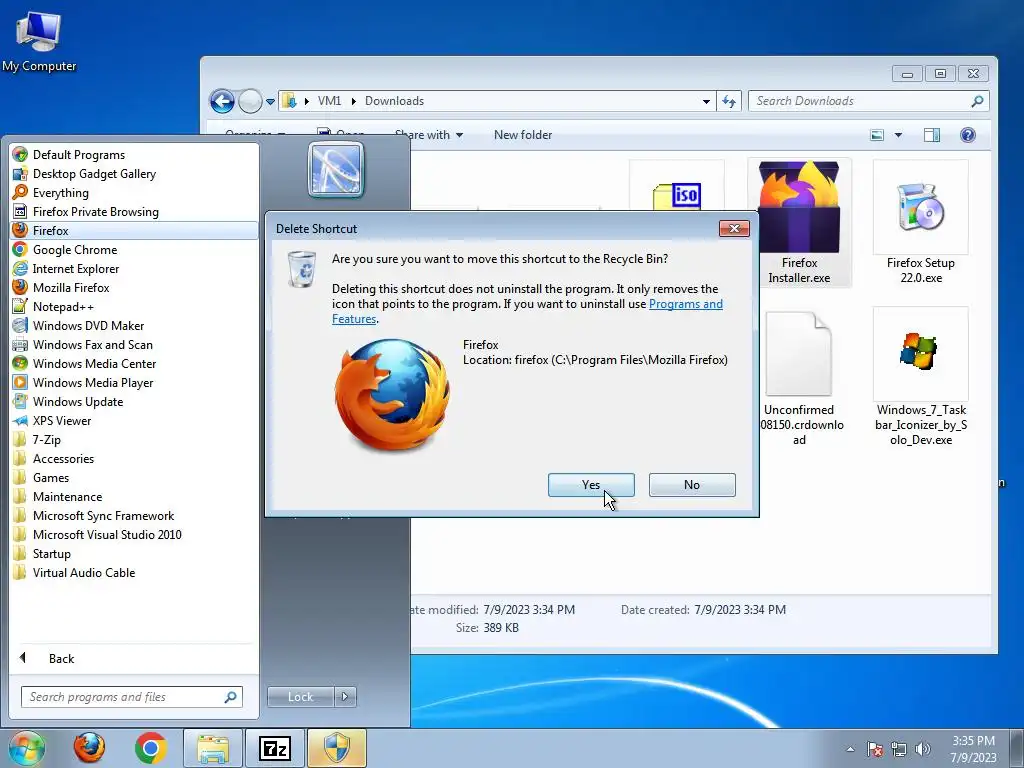This screenshot has height=768, width=1024.
Task: Toggle the preview pane icon
Action: [x=932, y=135]
